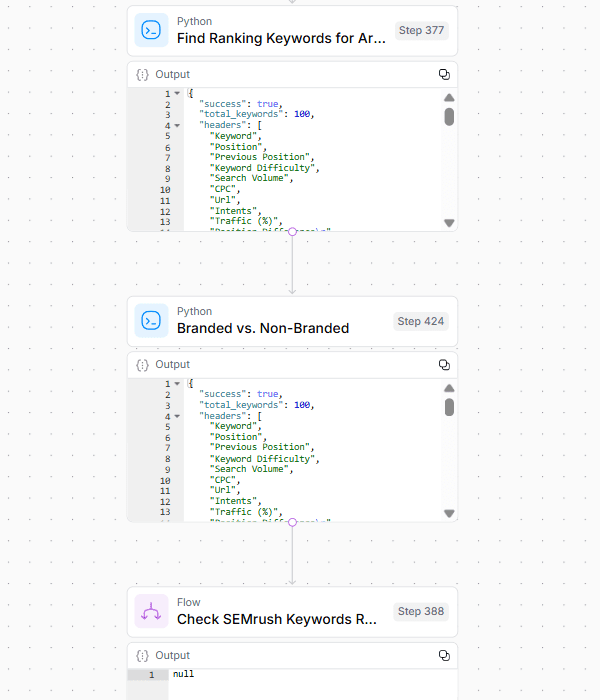Screen dimensions: 600x700
Task: Copy output of Find Ranking Keywords step
Action: click(444, 75)
